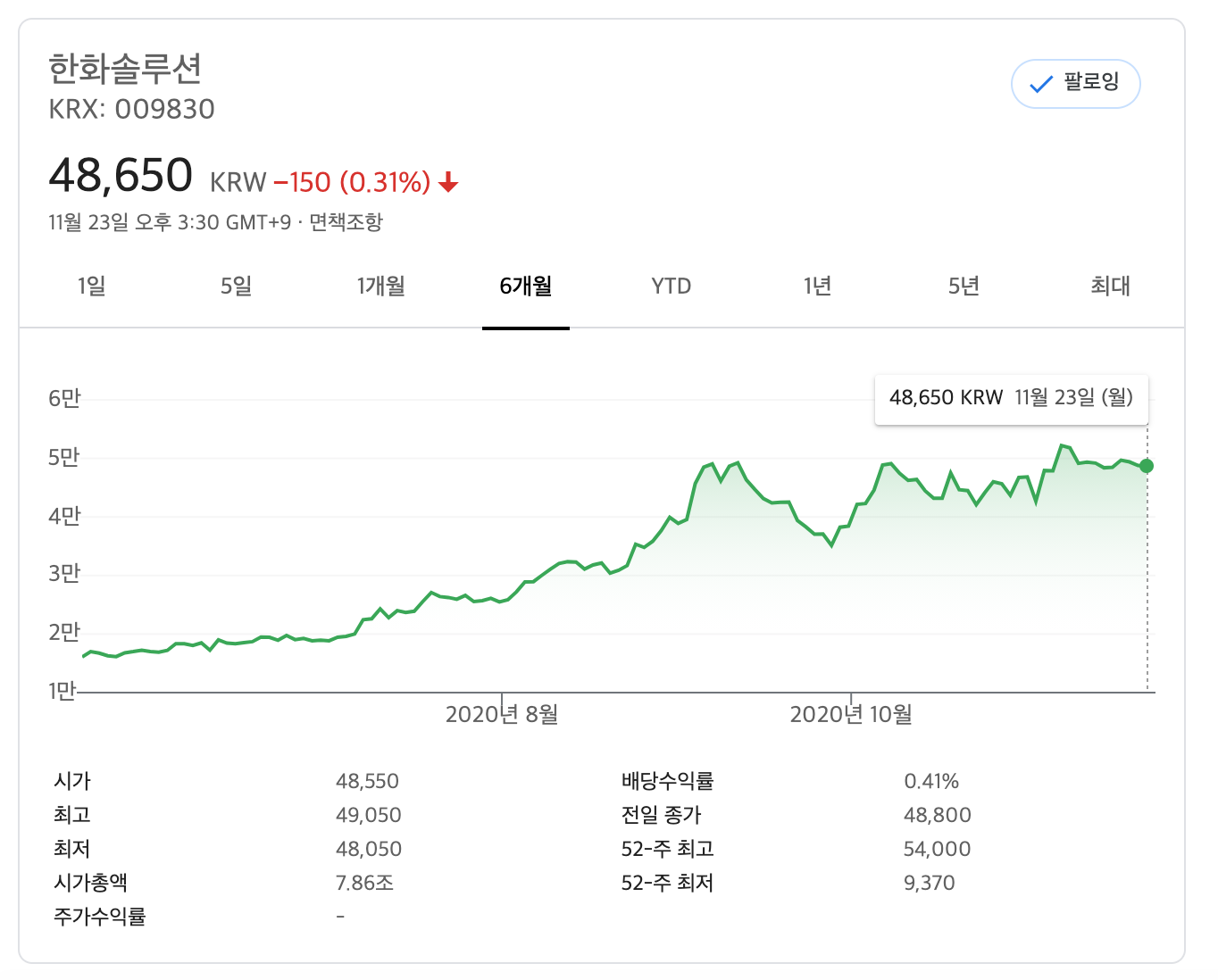Click the 3만 y-axis label
The height and width of the screenshot is (980, 1218).
[x=64, y=574]
